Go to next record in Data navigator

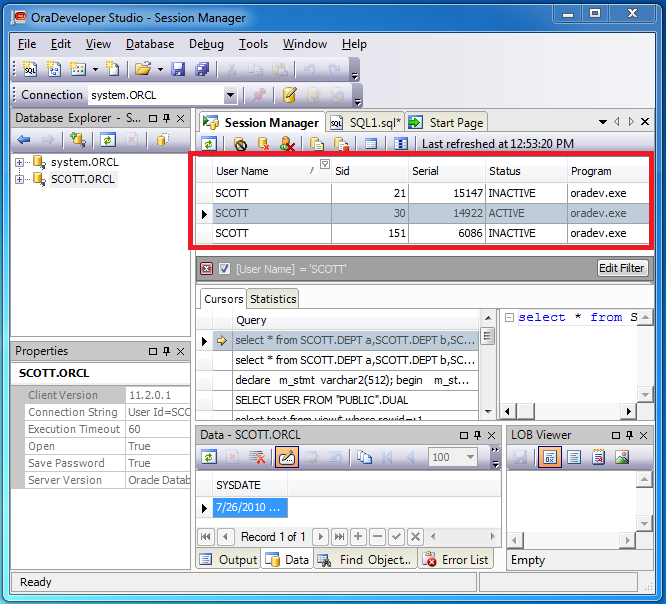(x=321, y=537)
